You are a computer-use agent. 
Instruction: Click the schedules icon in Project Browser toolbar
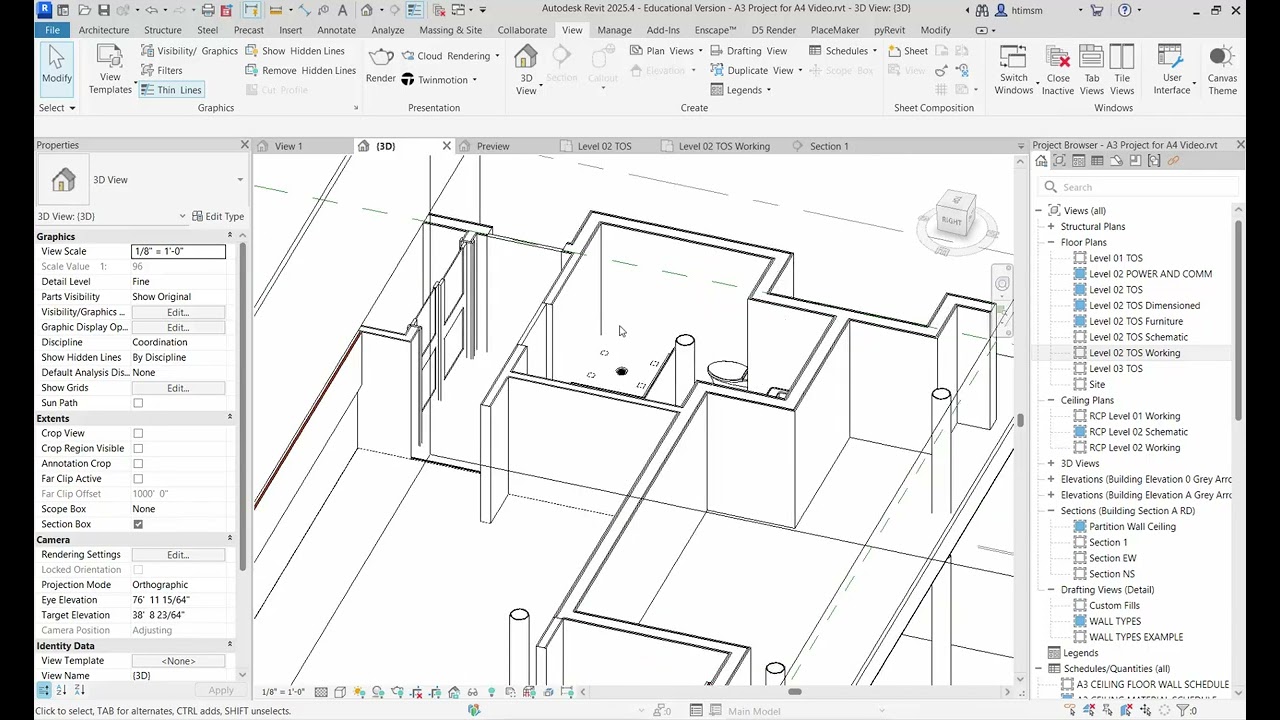[1097, 161]
